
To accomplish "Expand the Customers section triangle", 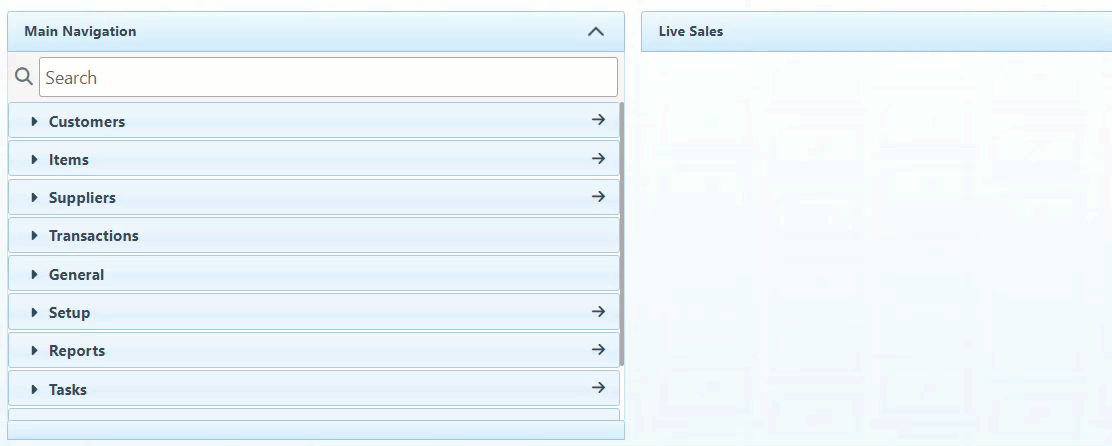I will [x=34, y=121].
